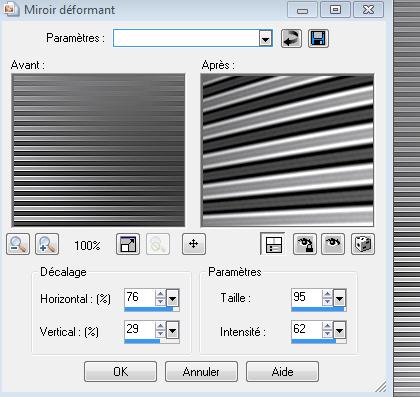Image resolution: width=420 pixels, height=397 pixels.
Task: Toggle the show/hide previews button
Action: tap(273, 244)
